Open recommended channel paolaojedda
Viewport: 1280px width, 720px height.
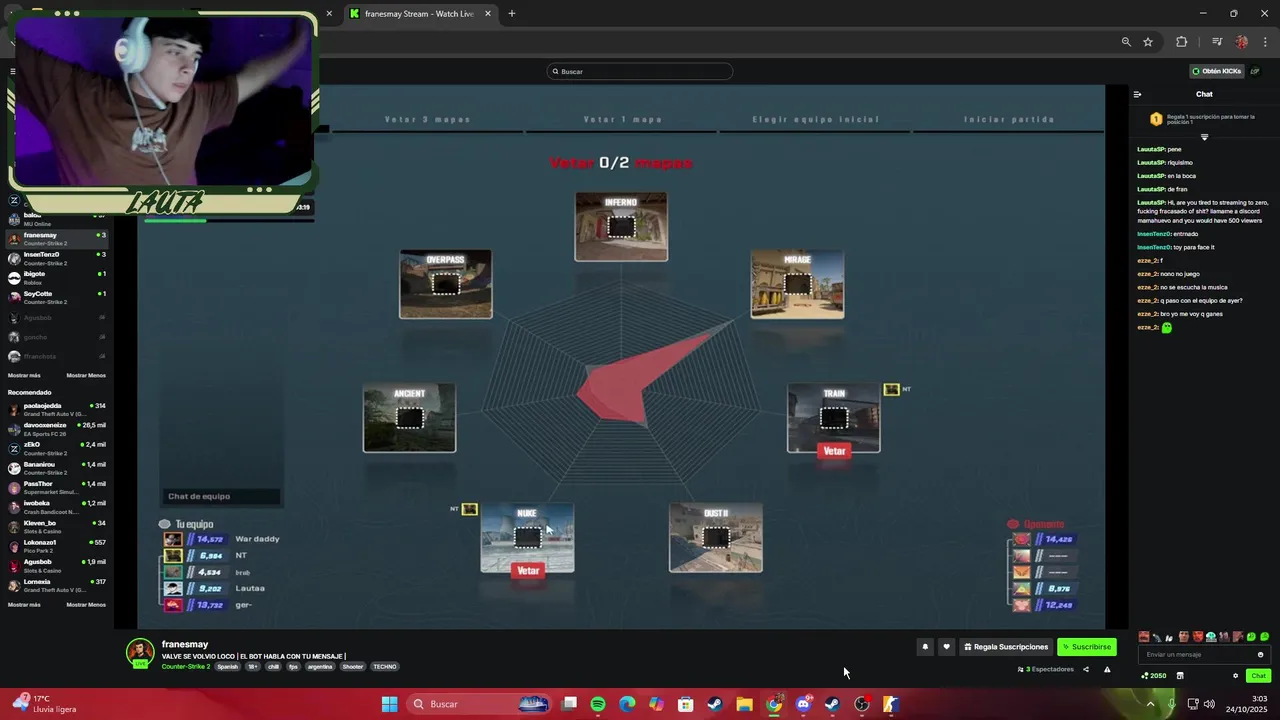point(58,409)
